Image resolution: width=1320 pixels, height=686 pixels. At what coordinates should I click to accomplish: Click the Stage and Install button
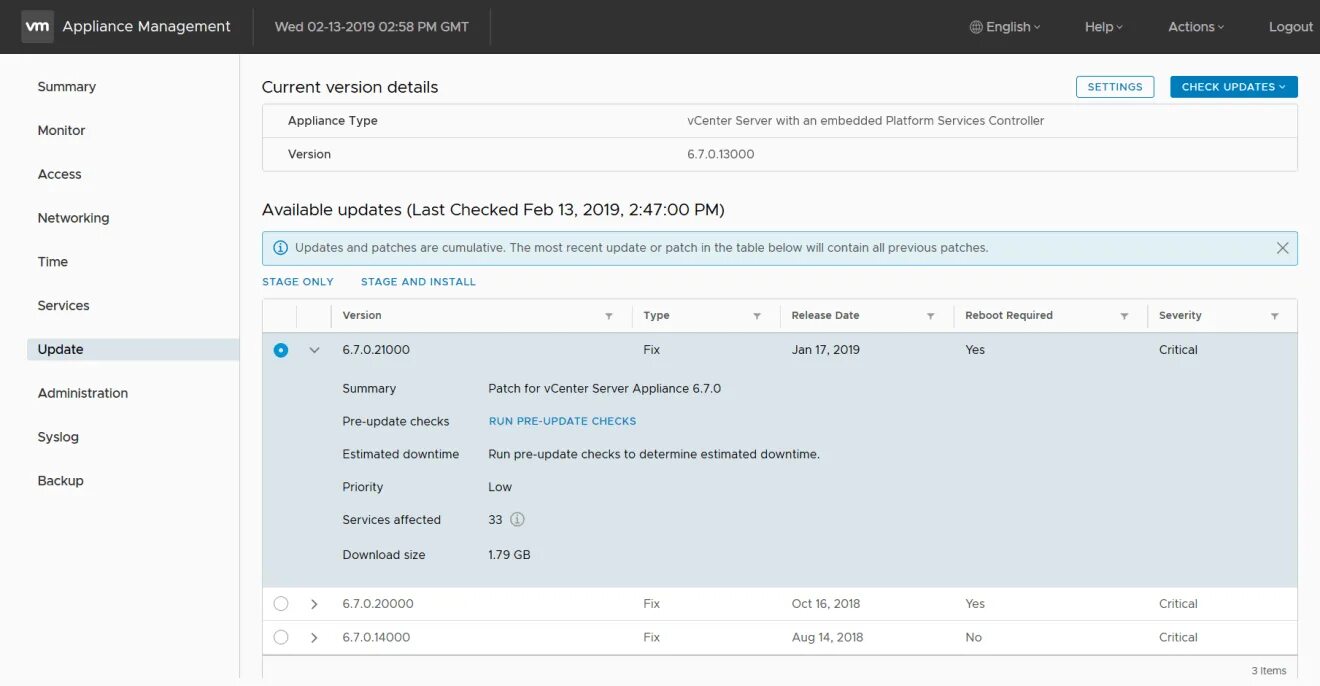pos(418,282)
